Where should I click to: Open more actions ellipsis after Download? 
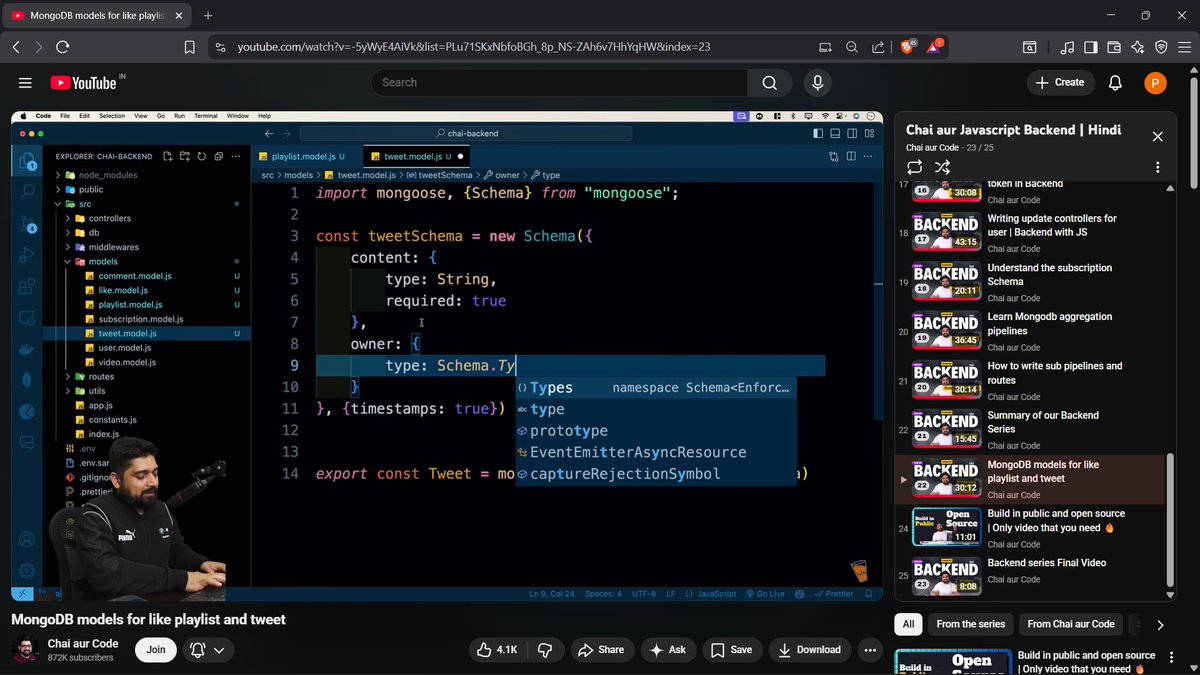[x=868, y=650]
